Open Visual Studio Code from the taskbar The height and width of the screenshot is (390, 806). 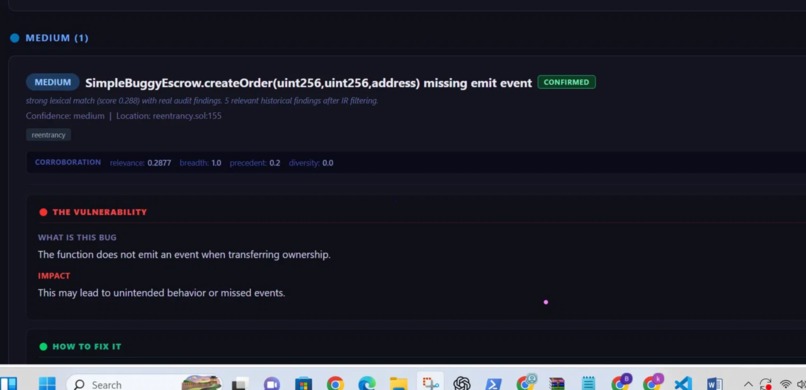coord(683,384)
